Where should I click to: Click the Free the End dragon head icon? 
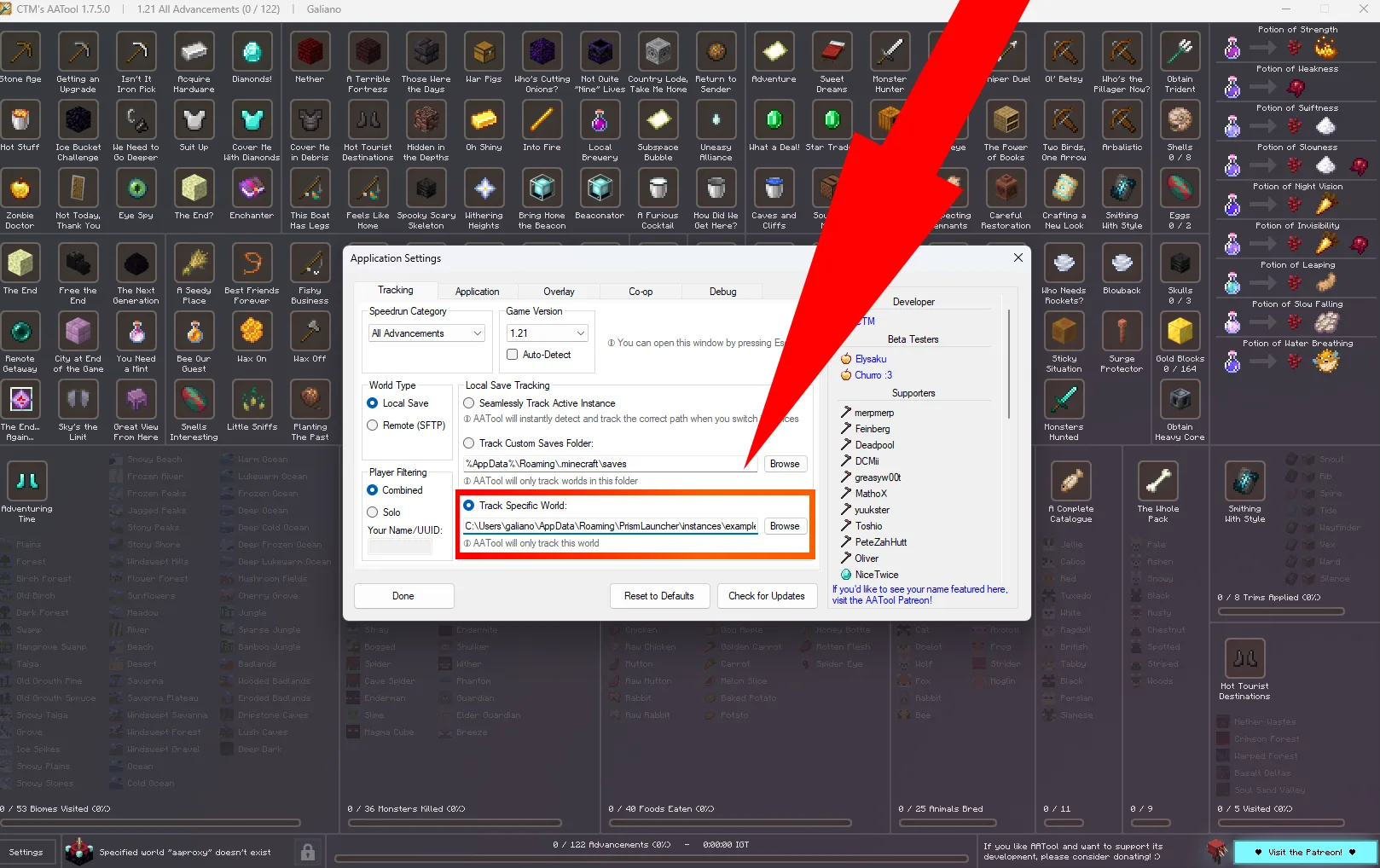78,263
